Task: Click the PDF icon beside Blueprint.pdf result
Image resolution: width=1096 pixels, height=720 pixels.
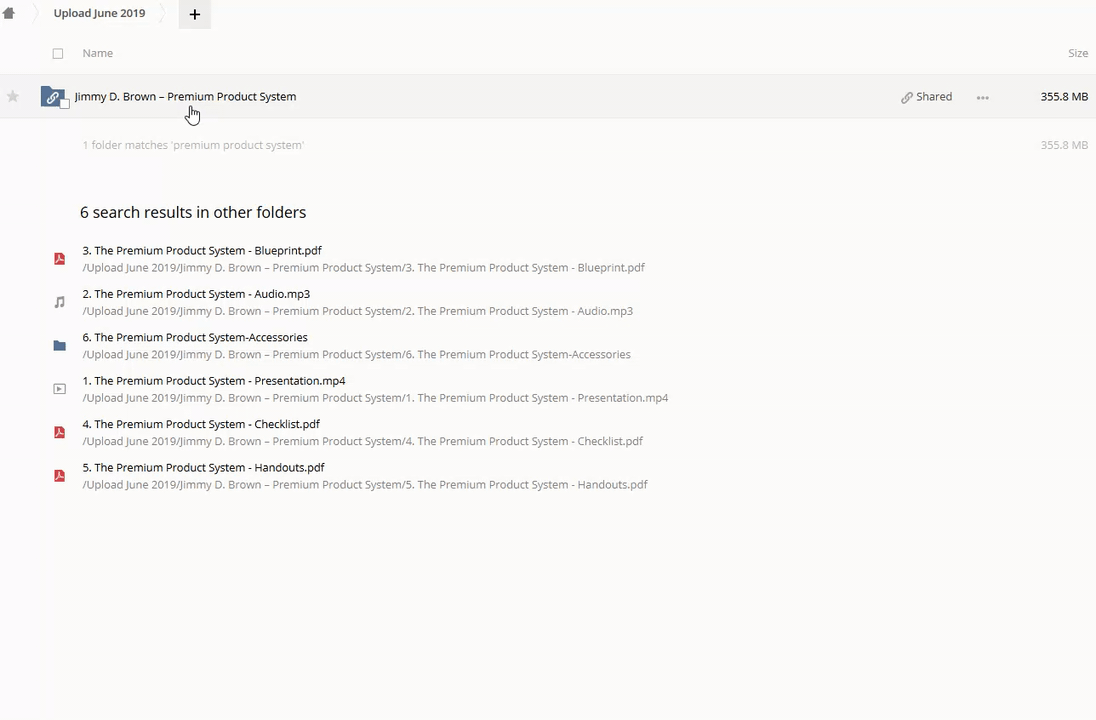Action: click(x=59, y=259)
